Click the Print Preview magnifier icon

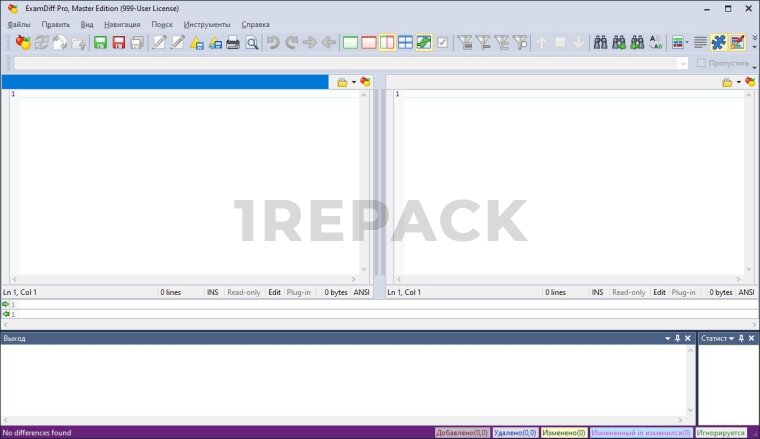(252, 43)
